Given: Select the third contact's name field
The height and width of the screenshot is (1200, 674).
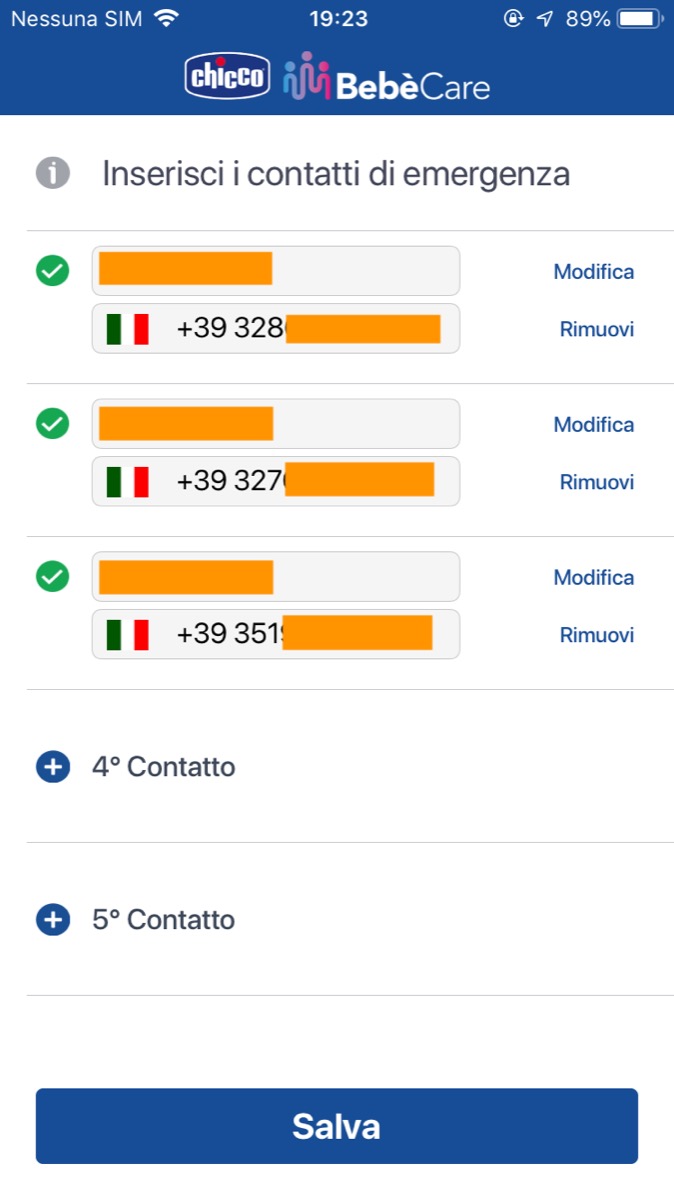Looking at the screenshot, I should point(275,577).
